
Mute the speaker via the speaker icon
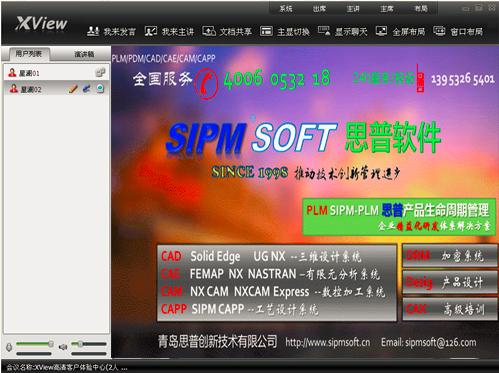(63, 347)
